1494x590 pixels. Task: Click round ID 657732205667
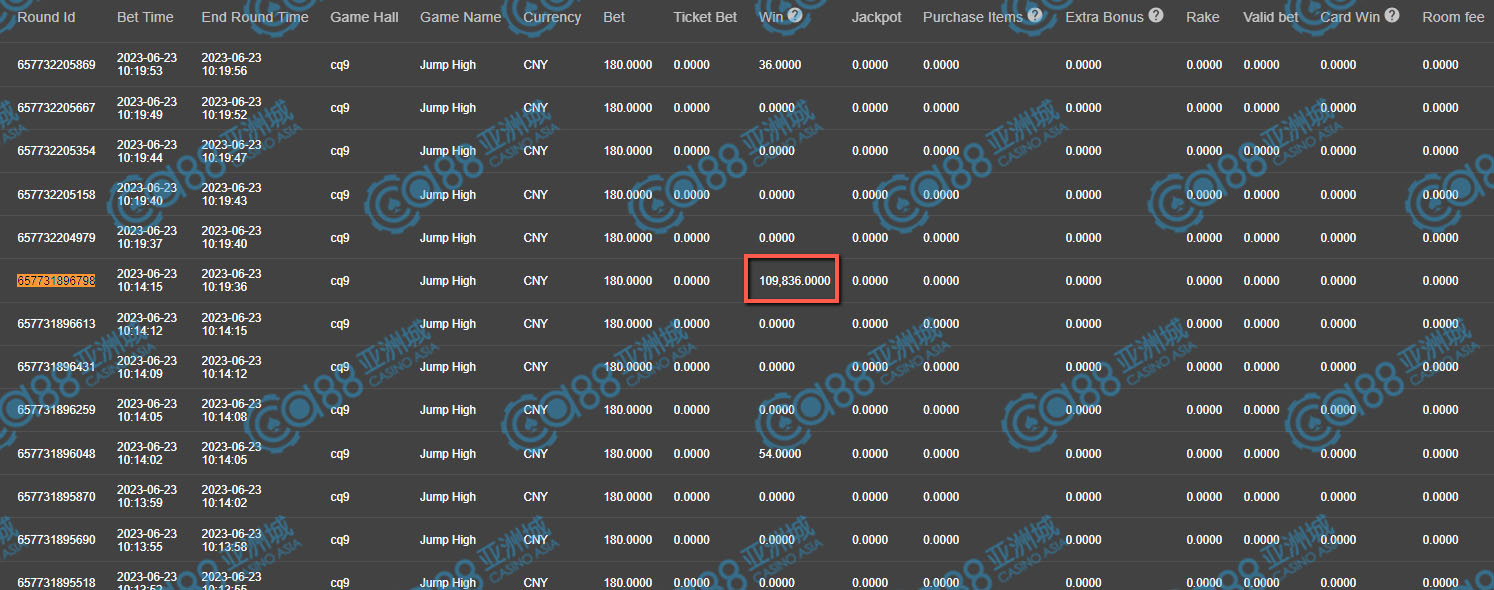pyautogui.click(x=56, y=108)
